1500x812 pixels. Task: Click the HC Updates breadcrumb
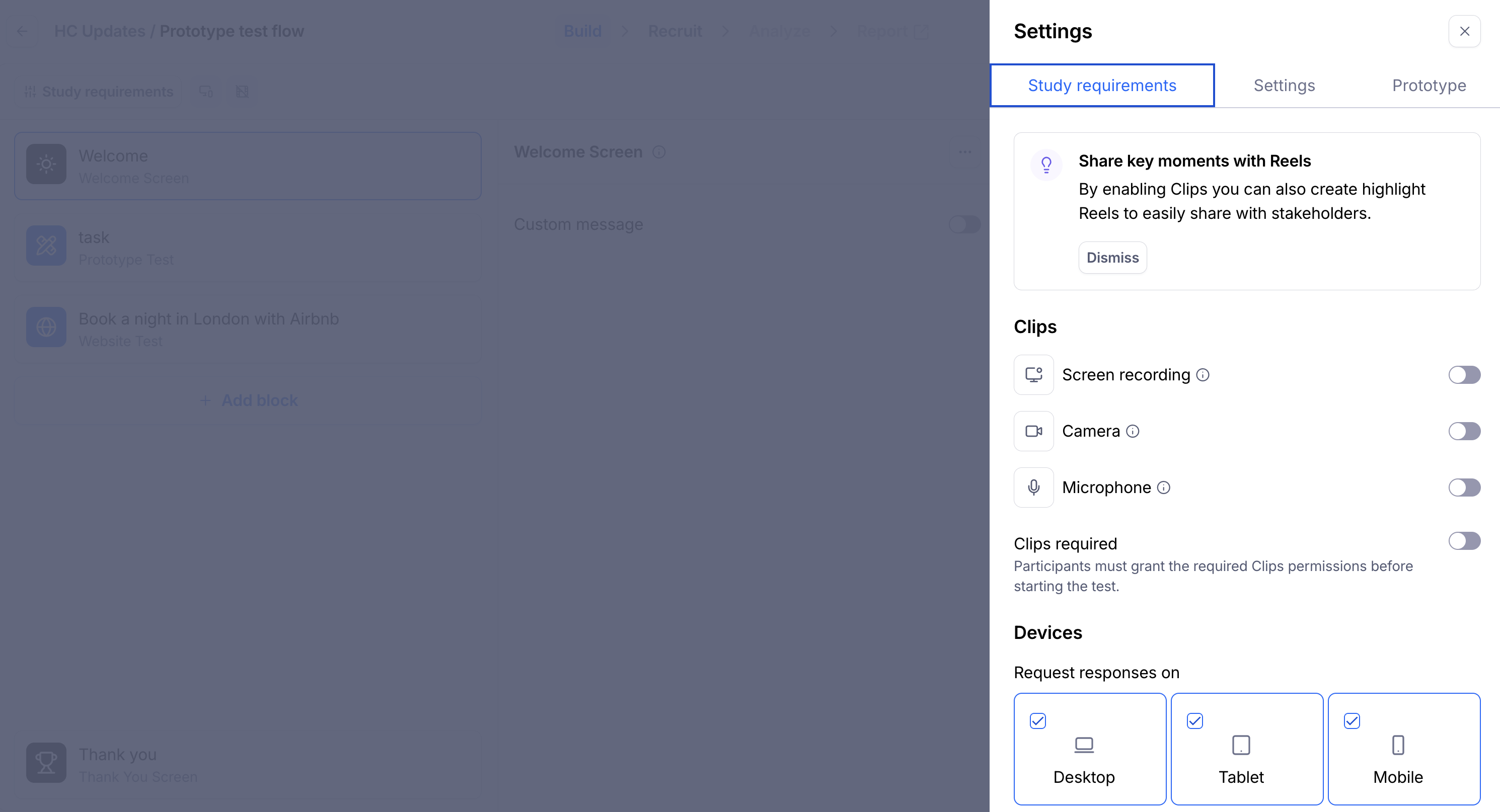coord(100,31)
